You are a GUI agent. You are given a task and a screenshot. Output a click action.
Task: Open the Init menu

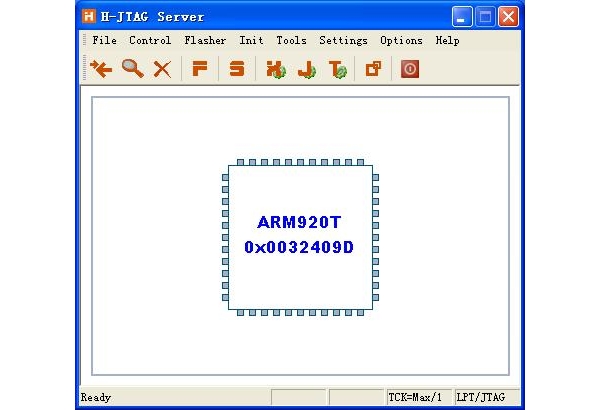click(251, 41)
